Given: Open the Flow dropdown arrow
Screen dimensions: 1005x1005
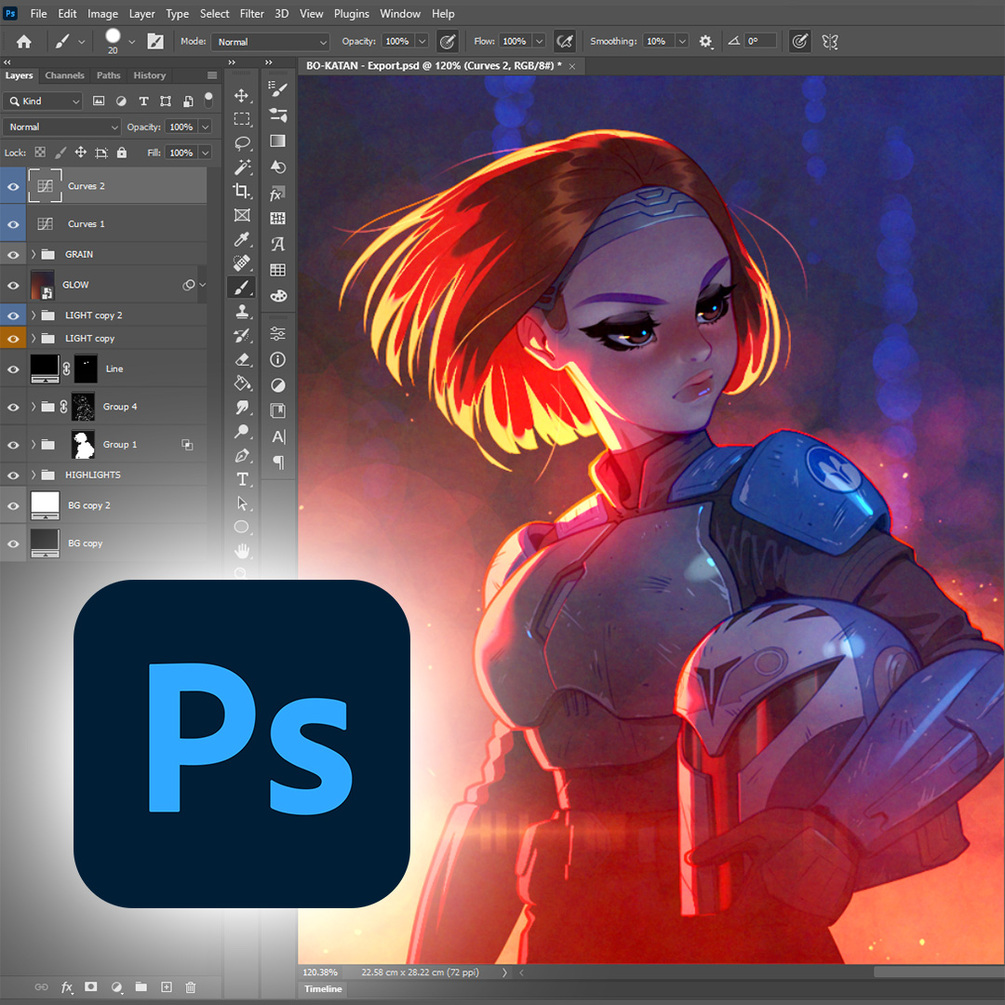Looking at the screenshot, I should pyautogui.click(x=540, y=42).
